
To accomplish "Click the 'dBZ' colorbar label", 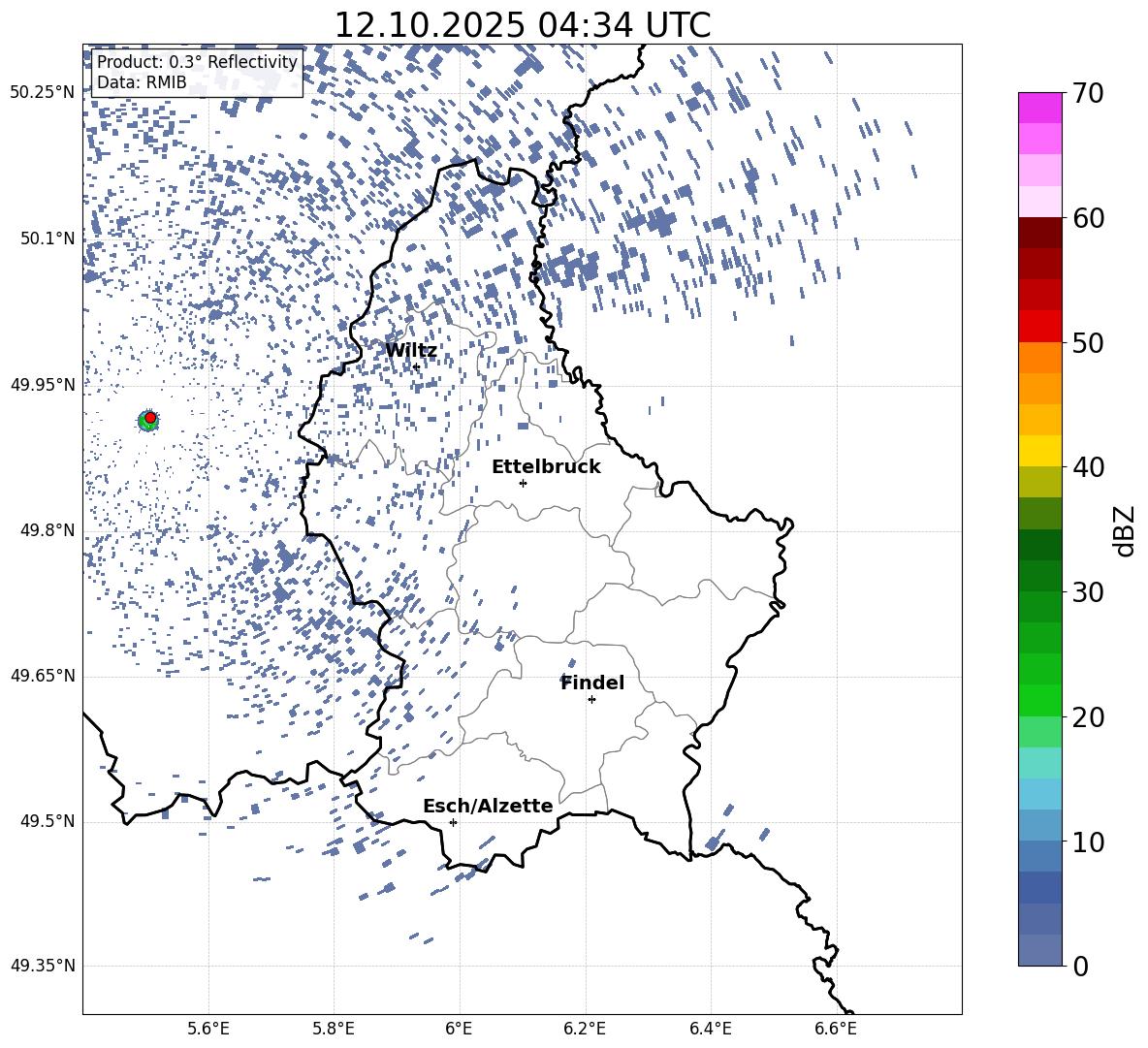I will coord(1126,530).
